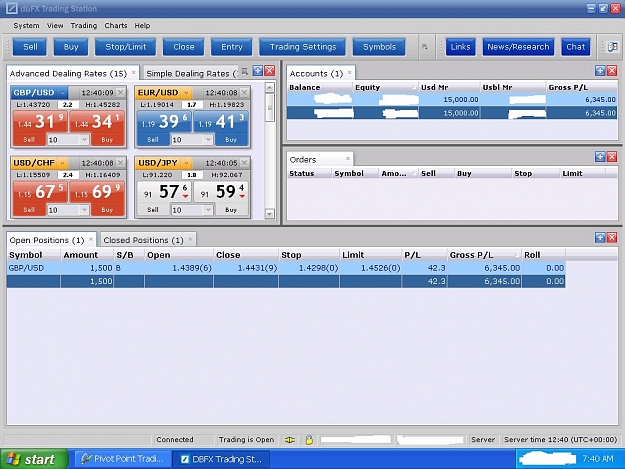Close the Closed Positions tab
This screenshot has height=469, width=625.
tap(191, 239)
